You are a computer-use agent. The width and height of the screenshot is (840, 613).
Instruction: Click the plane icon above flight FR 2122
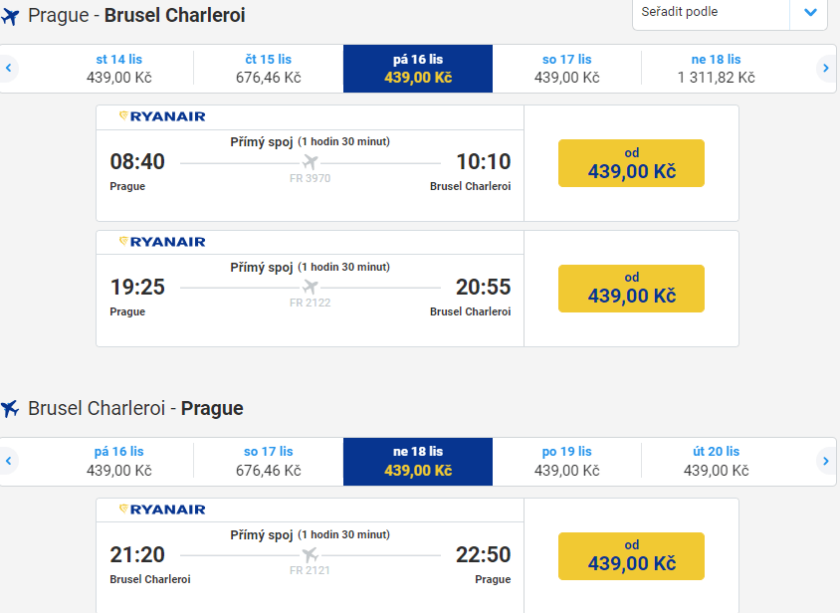[310, 287]
